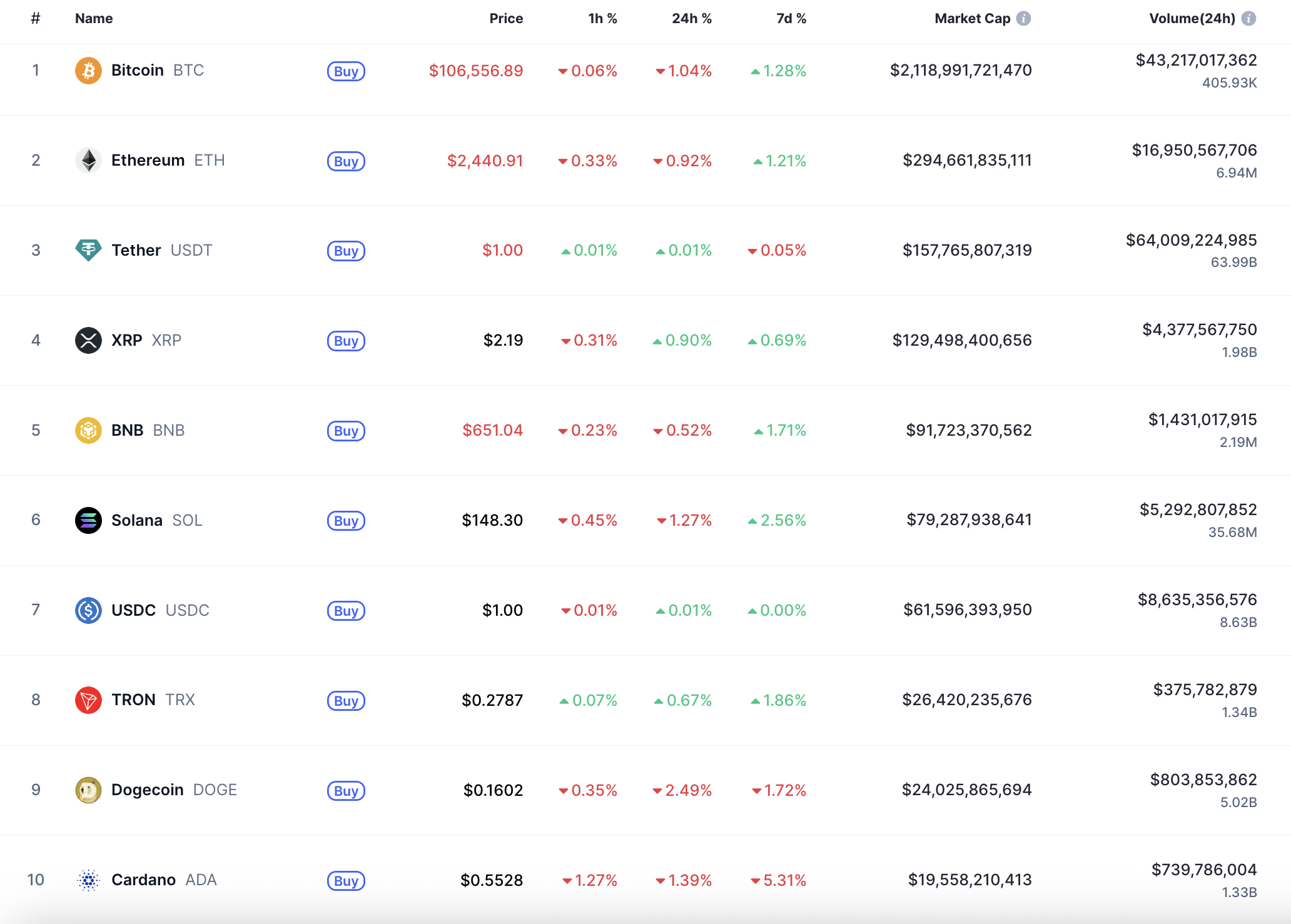The width and height of the screenshot is (1291, 924).
Task: Open the Dogecoin name link
Action: pos(148,790)
